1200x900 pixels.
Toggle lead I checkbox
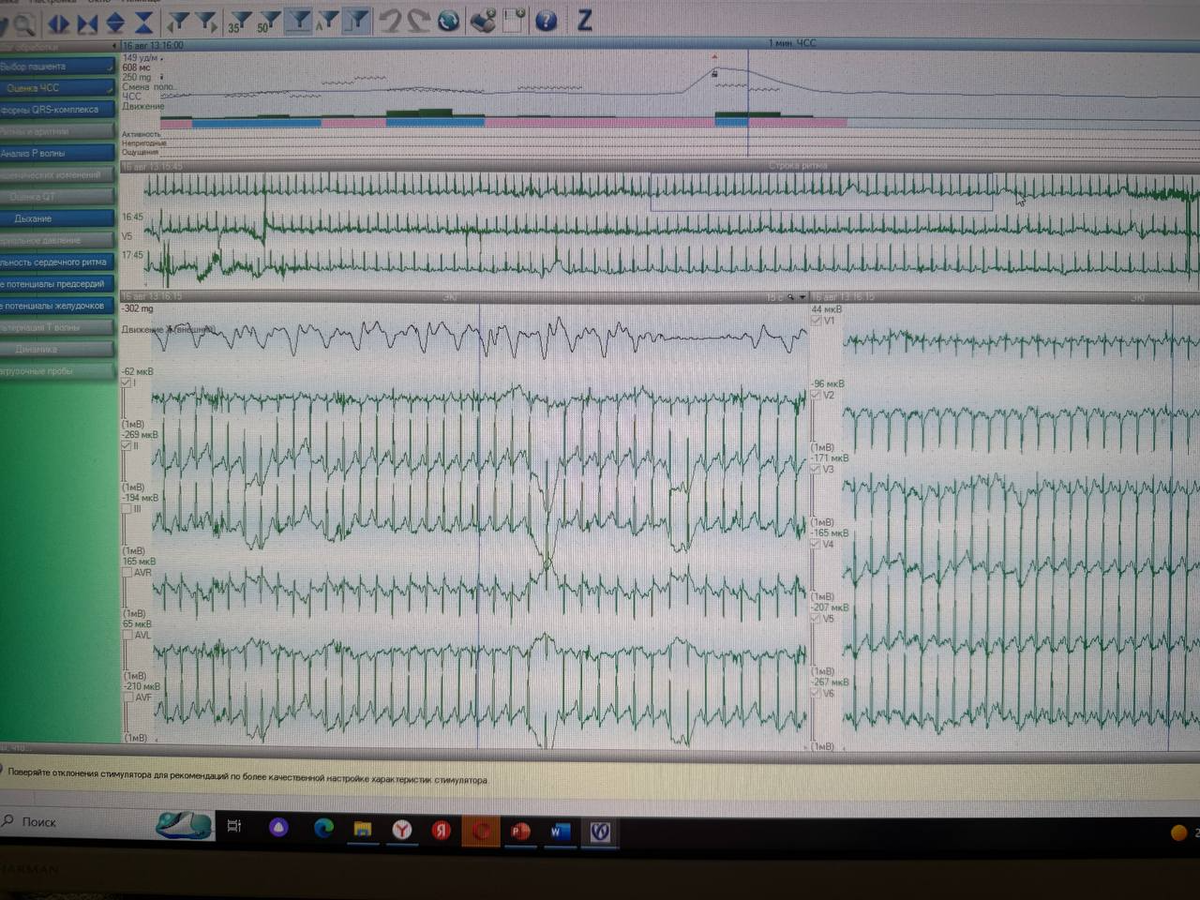[x=126, y=383]
